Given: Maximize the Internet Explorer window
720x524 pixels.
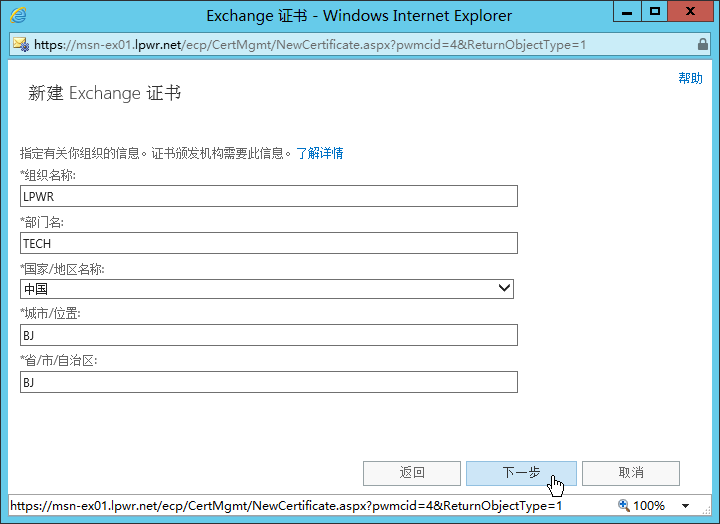Looking at the screenshot, I should pos(655,11).
